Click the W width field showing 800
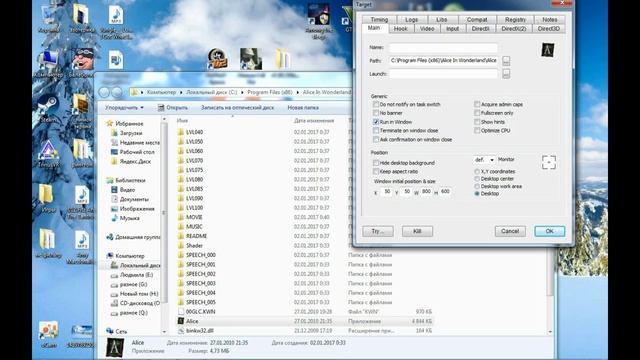This screenshot has height=360, width=640. (427, 191)
